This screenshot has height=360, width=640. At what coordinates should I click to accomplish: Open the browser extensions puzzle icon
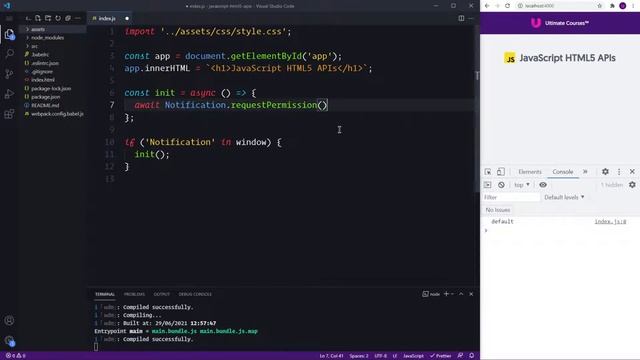click(612, 6)
